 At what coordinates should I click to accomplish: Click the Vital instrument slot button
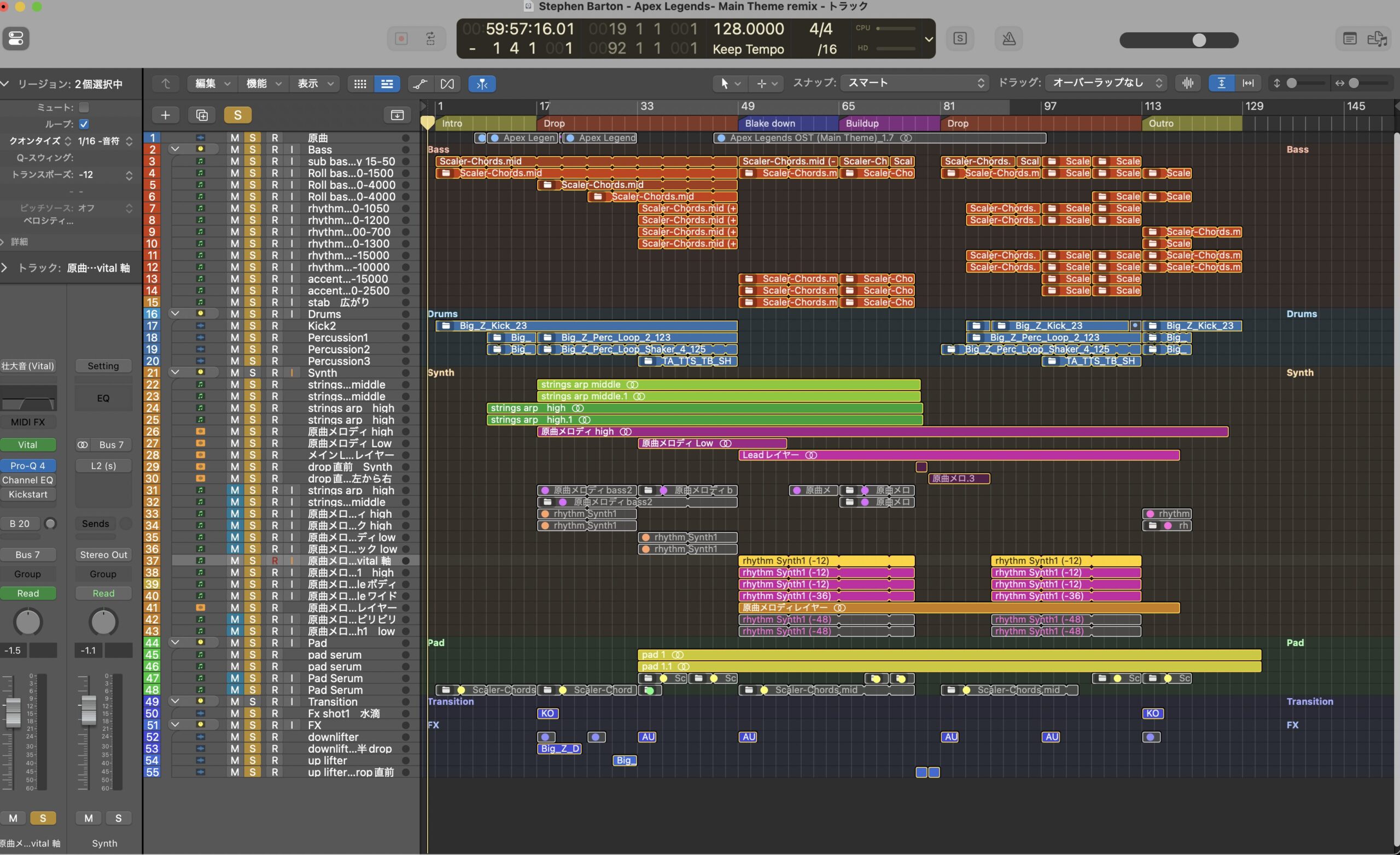coord(28,445)
